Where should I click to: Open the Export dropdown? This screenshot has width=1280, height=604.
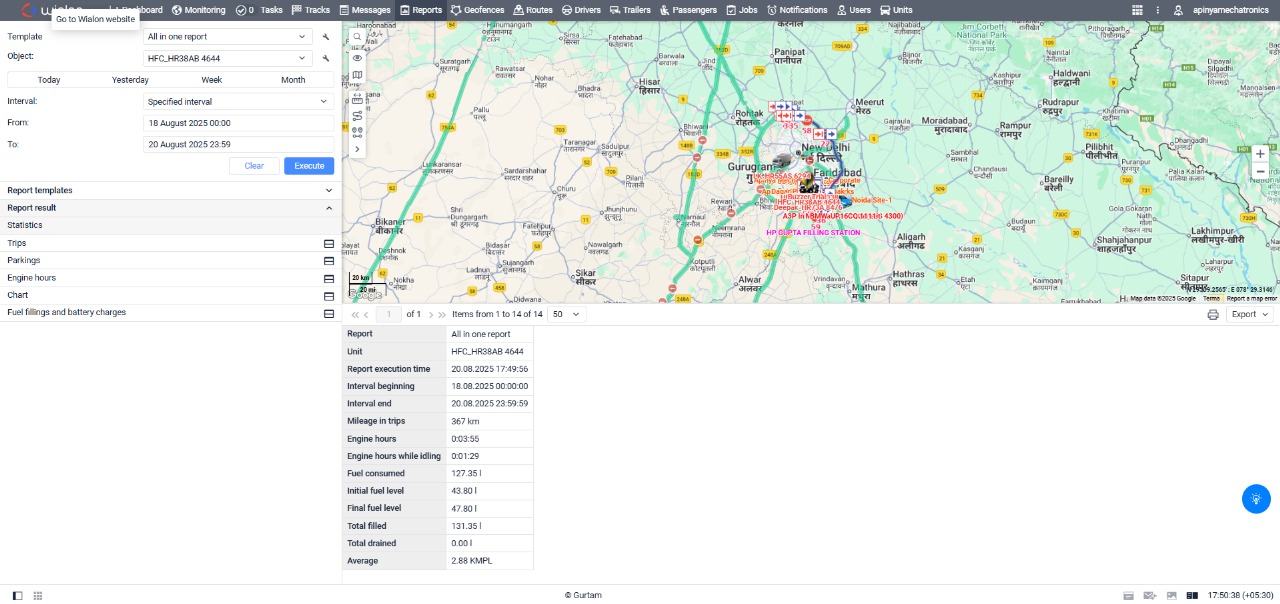pos(1249,314)
